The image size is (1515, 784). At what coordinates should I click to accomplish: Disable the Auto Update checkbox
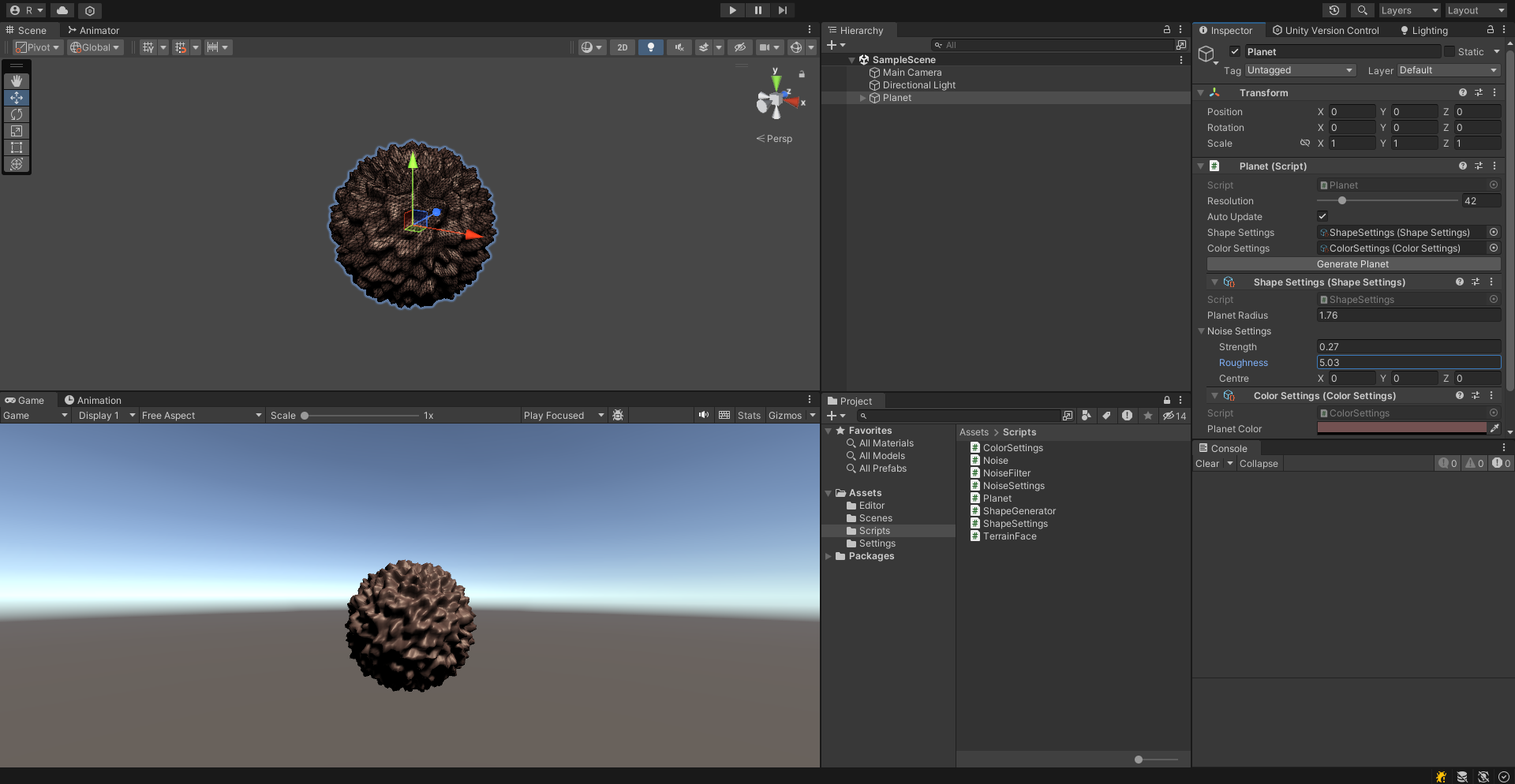click(1322, 216)
